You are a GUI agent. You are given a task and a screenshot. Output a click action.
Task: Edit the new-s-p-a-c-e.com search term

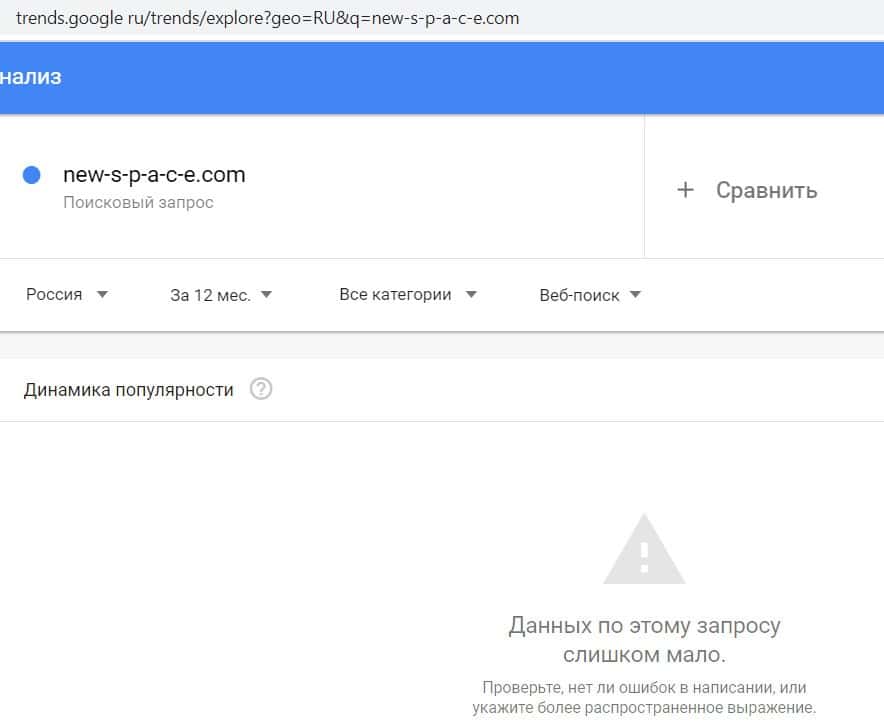tap(154, 175)
